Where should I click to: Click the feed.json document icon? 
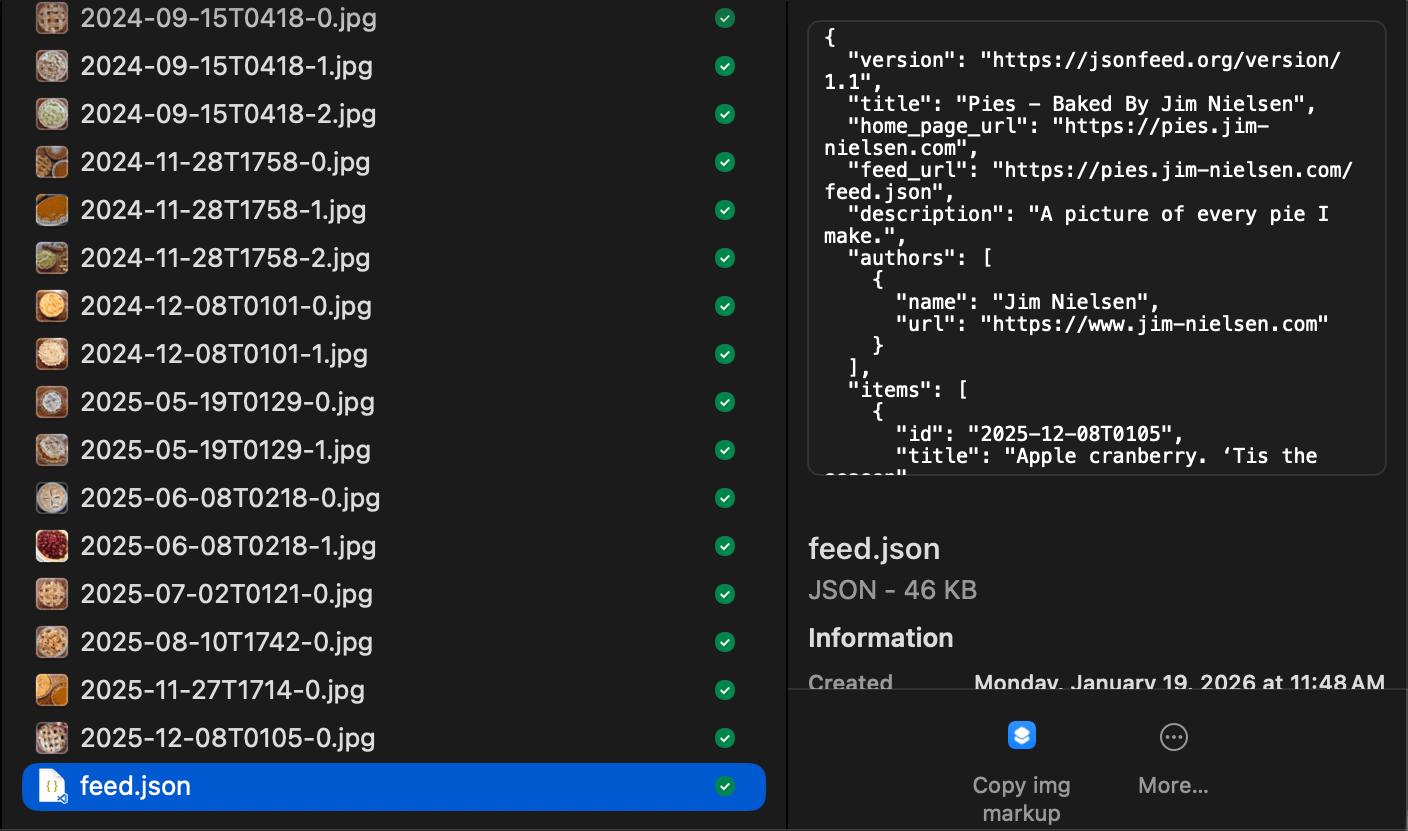click(x=51, y=787)
